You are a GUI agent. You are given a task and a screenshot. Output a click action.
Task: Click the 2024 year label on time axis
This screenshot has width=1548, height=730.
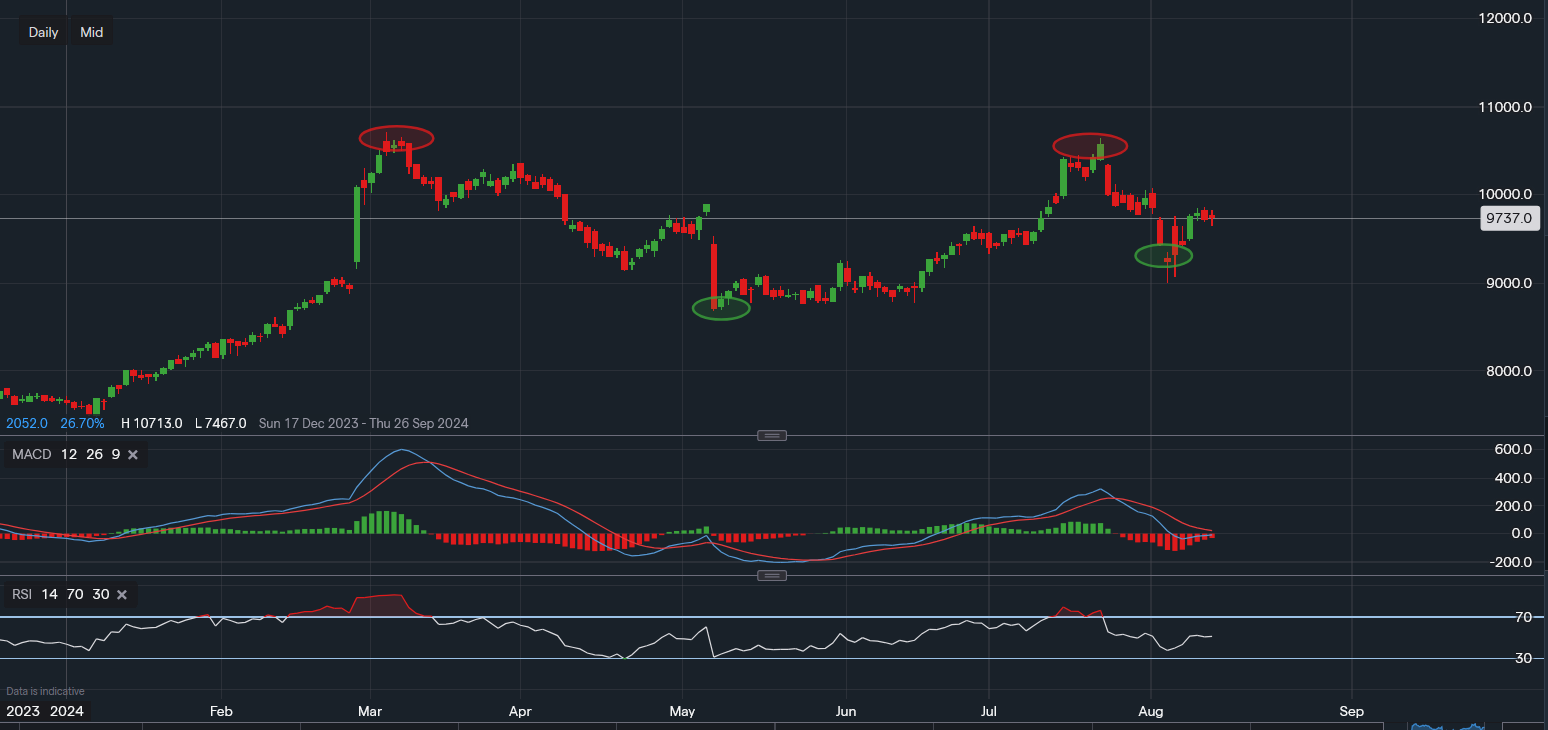(x=67, y=712)
